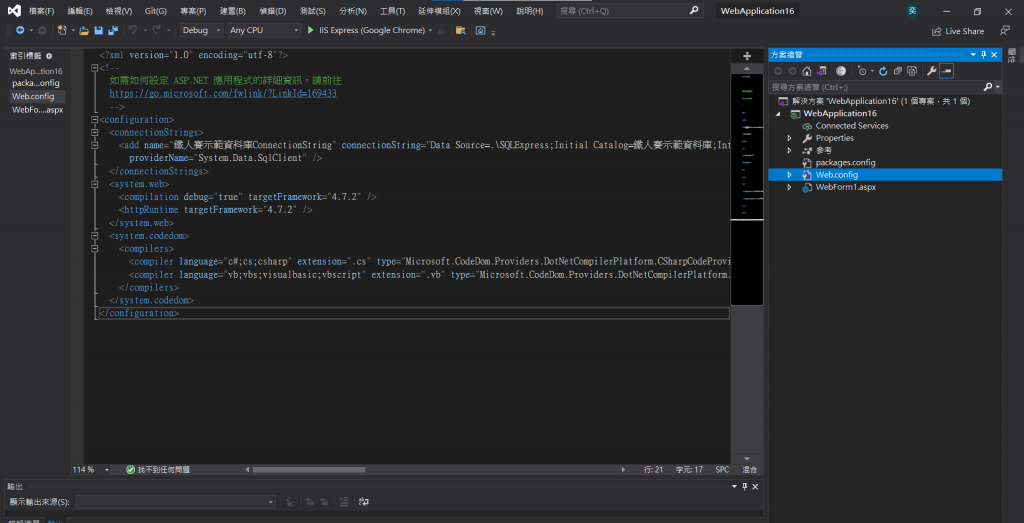Refresh Solution Explorer with circular arrow icon
This screenshot has height=523, width=1024.
tap(883, 71)
